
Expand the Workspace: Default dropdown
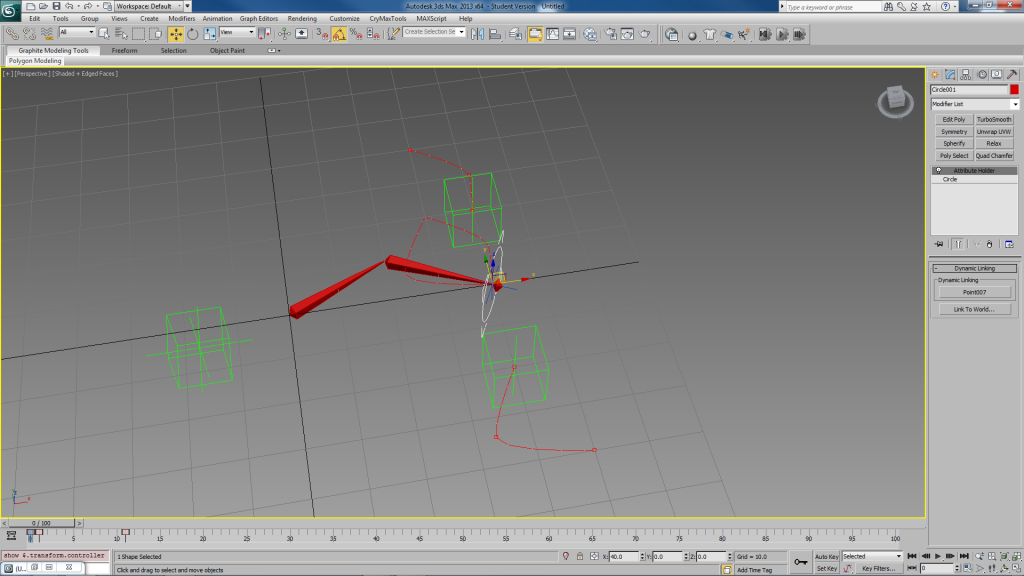[150, 6]
